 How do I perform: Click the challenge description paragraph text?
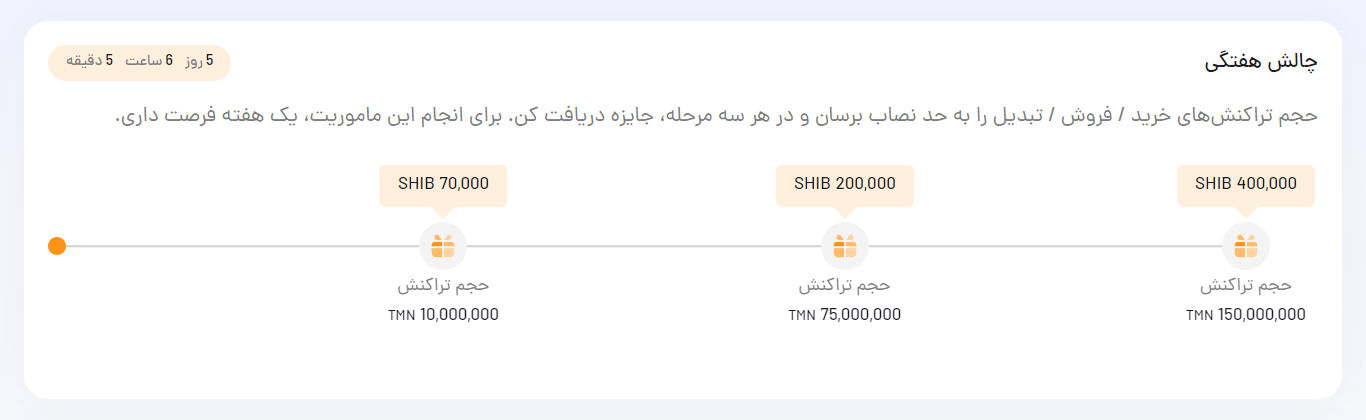(x=716, y=116)
